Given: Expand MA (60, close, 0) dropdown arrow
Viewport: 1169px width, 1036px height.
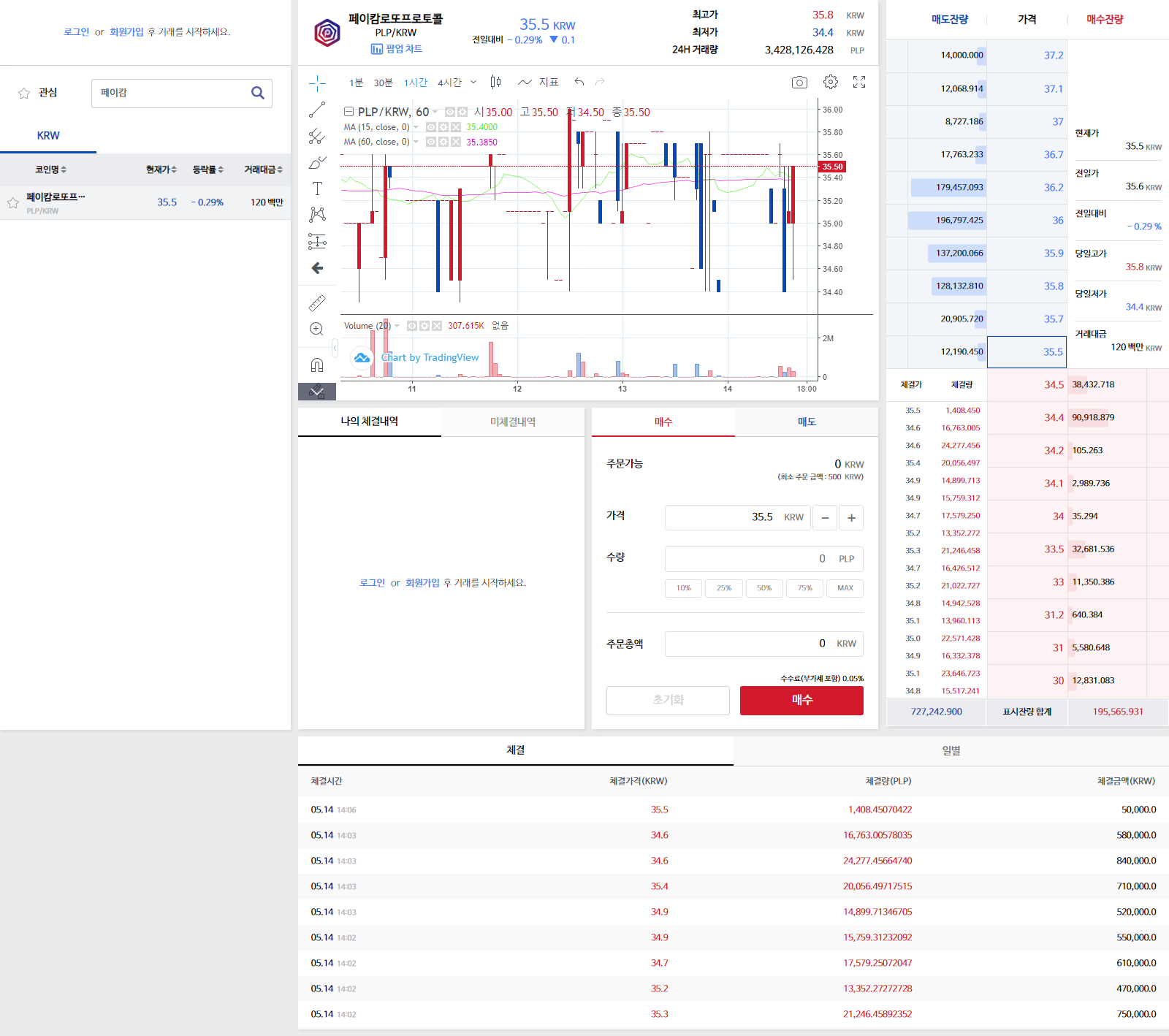Looking at the screenshot, I should pos(416,142).
